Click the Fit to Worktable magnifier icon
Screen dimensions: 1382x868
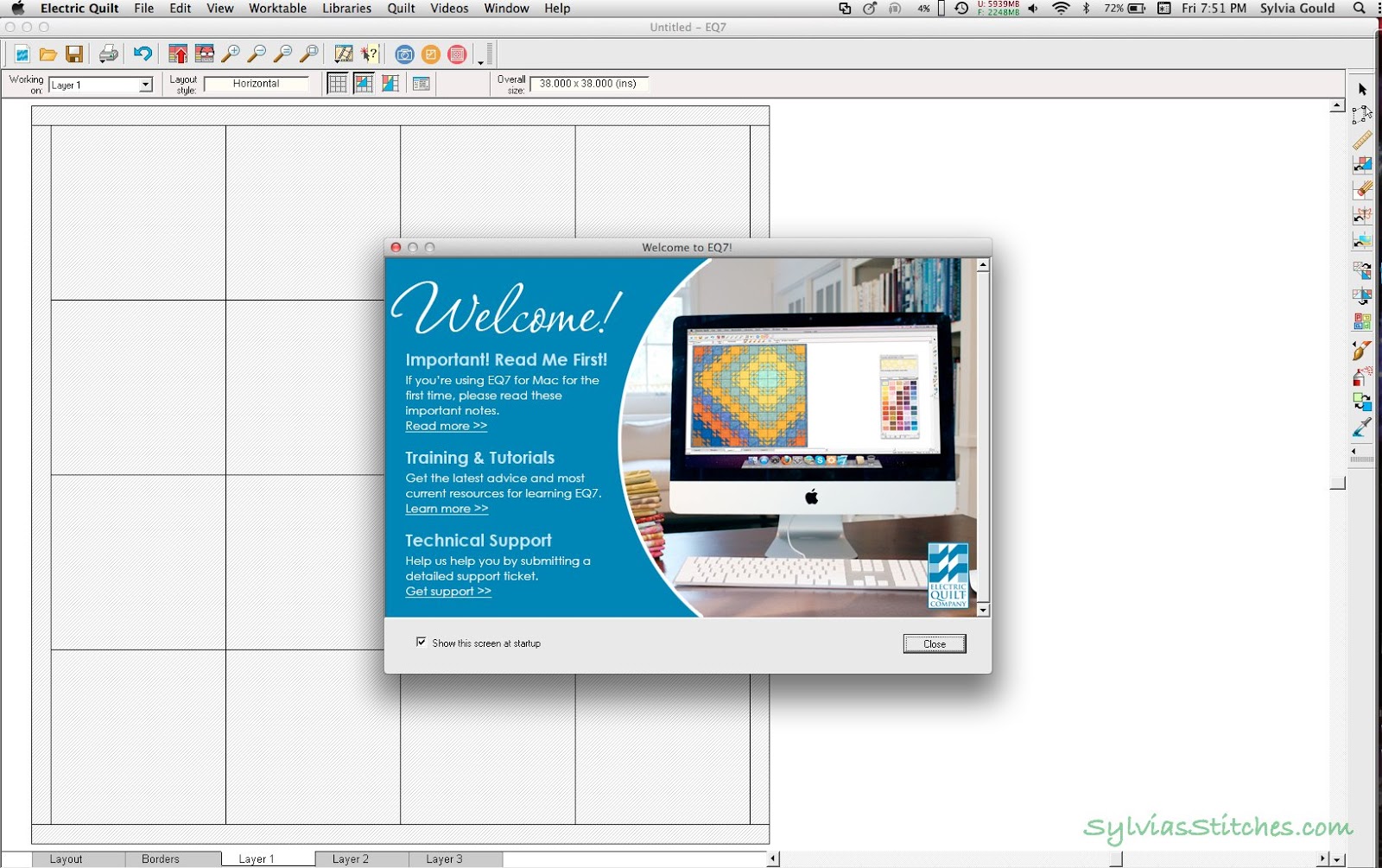click(308, 54)
